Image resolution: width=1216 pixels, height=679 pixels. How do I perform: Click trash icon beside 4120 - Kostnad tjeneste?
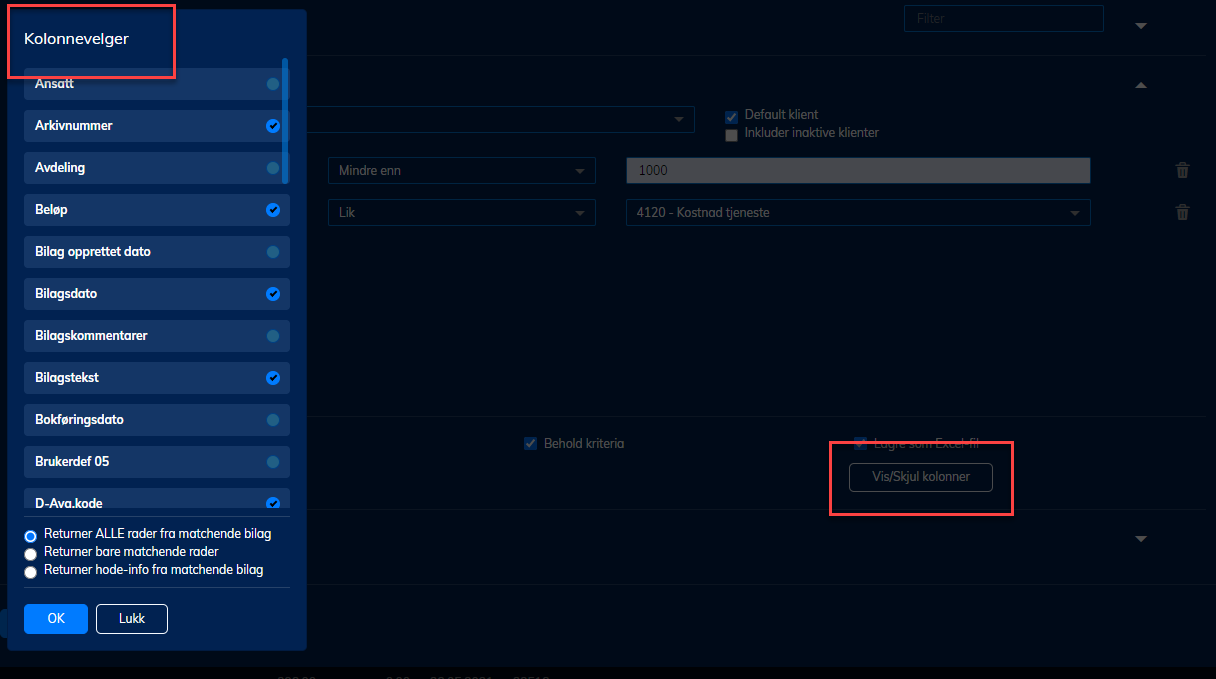pyautogui.click(x=1182, y=212)
